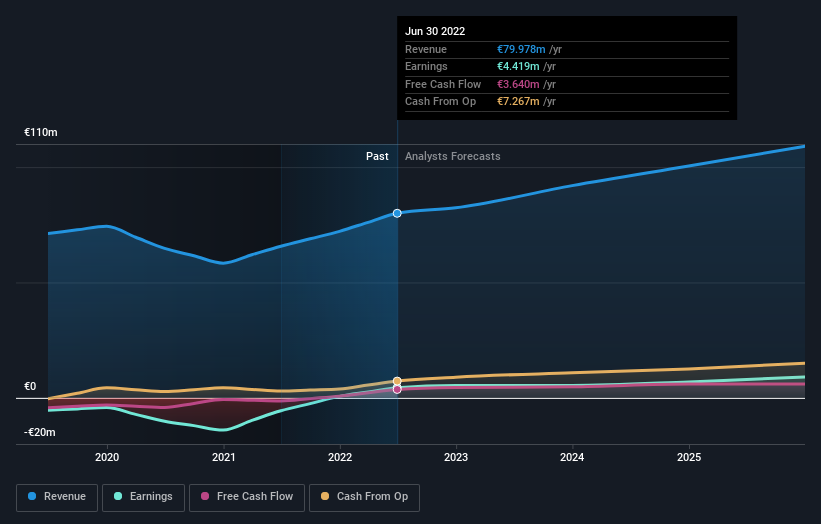
Task: Click the €4.419m earnings value
Action: coord(518,66)
